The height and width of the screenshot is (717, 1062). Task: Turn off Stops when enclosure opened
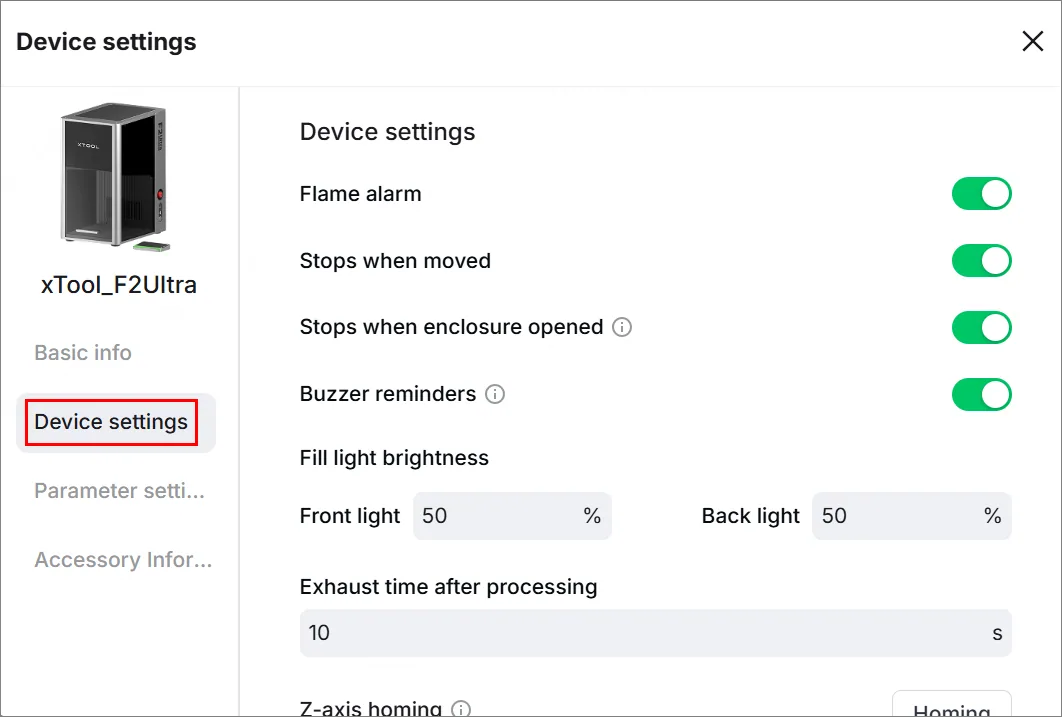click(x=981, y=328)
